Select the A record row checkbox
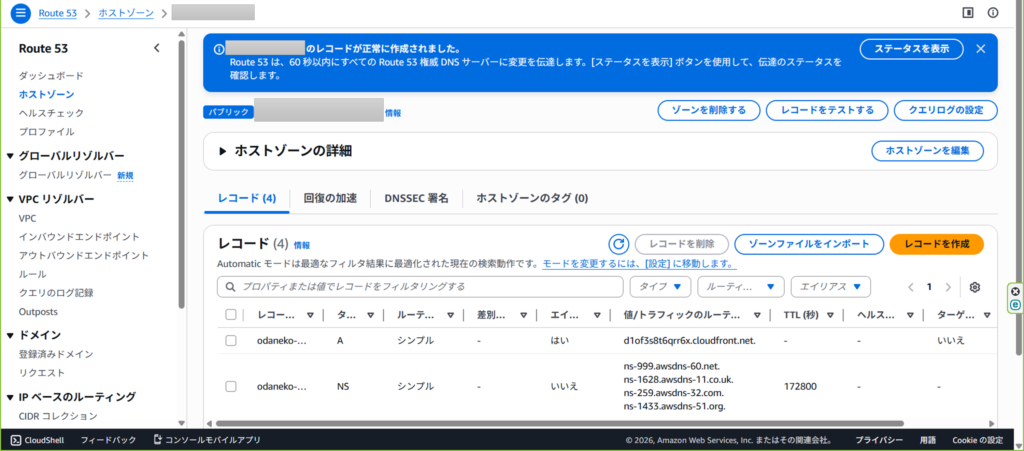This screenshot has height=451, width=1024. click(231, 340)
